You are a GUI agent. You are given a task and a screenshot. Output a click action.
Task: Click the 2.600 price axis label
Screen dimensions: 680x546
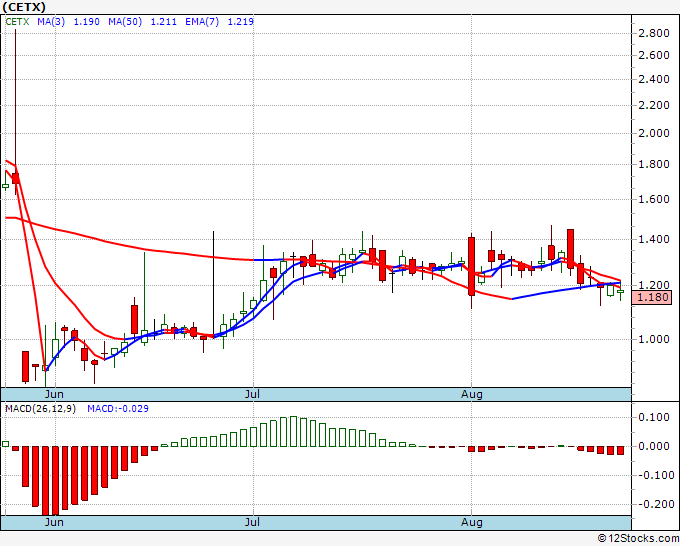coord(654,56)
